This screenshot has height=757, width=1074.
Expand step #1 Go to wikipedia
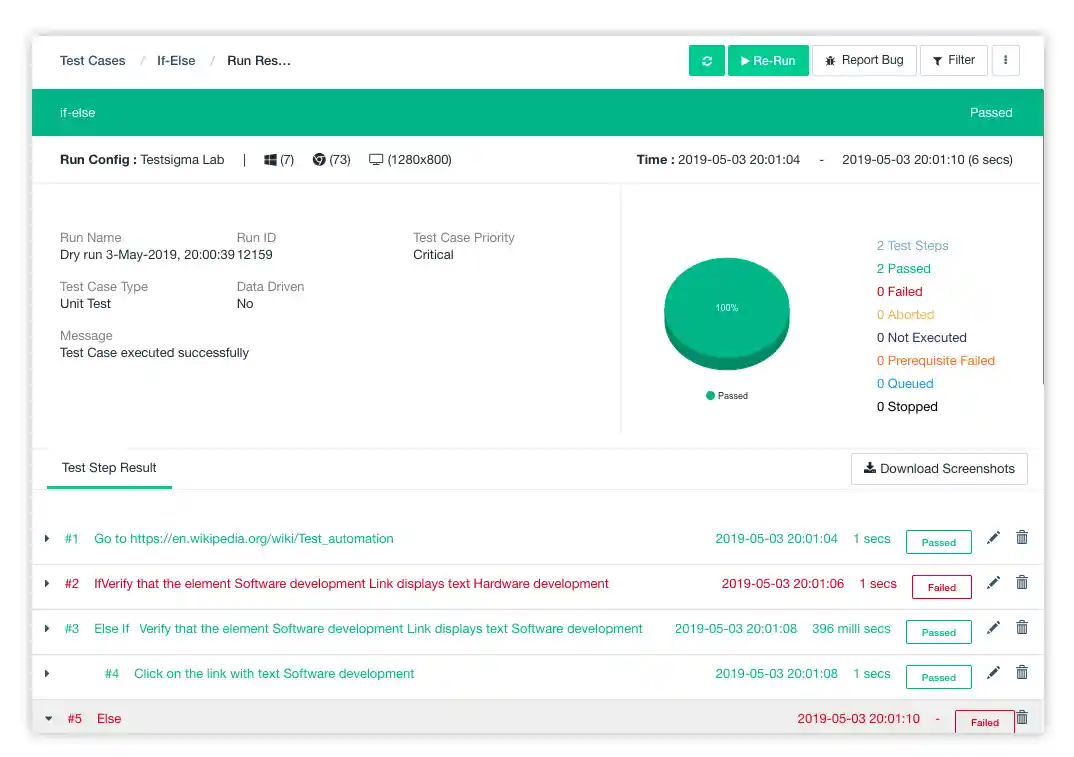click(x=47, y=538)
